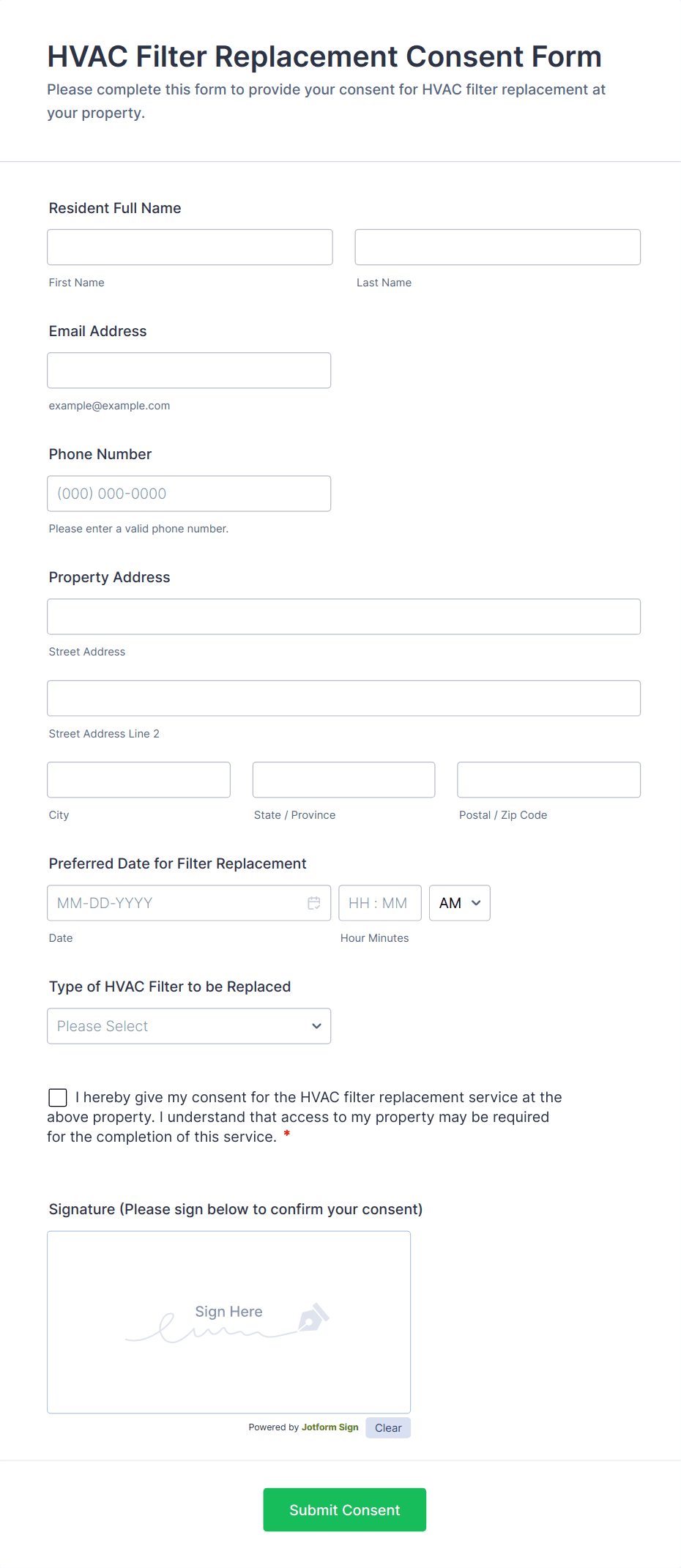The height and width of the screenshot is (1568, 681).
Task: Focus the First Name field
Action: 189,247
